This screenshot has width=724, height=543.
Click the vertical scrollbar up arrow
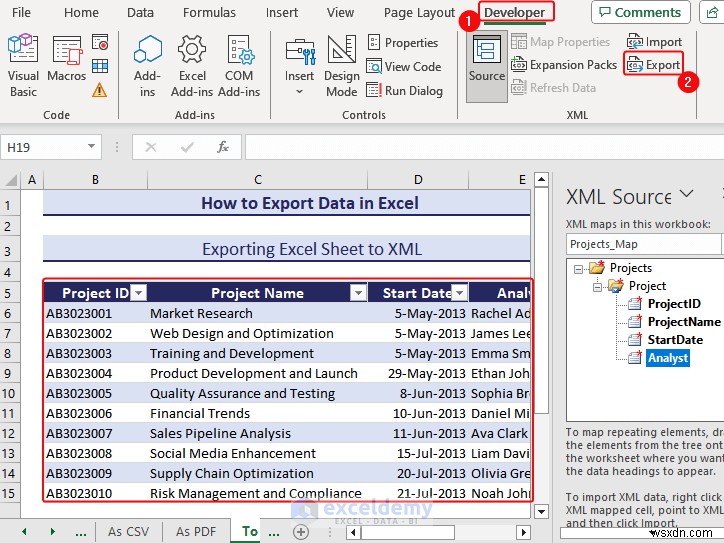click(x=541, y=179)
